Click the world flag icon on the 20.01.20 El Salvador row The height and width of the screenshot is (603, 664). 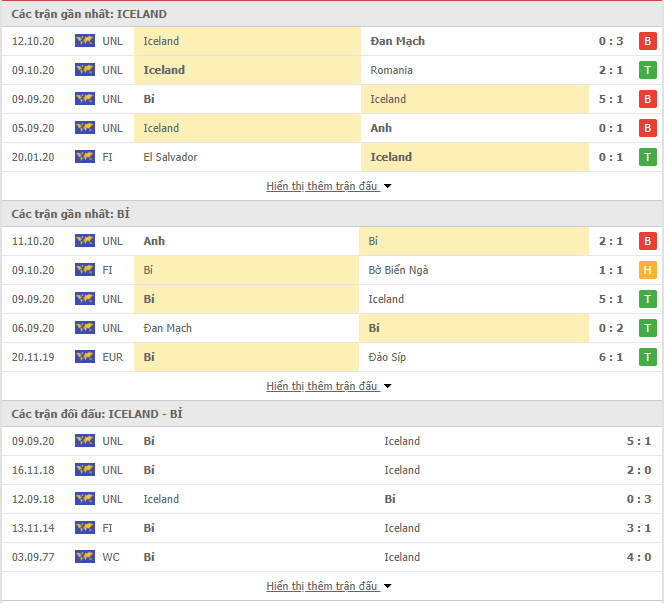(85, 157)
